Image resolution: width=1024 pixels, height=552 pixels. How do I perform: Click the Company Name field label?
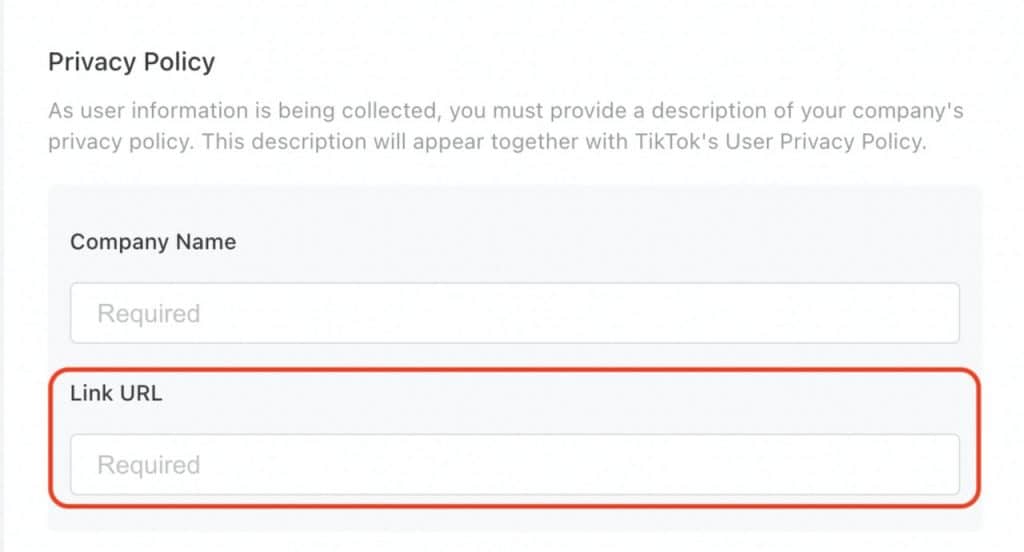click(x=153, y=242)
